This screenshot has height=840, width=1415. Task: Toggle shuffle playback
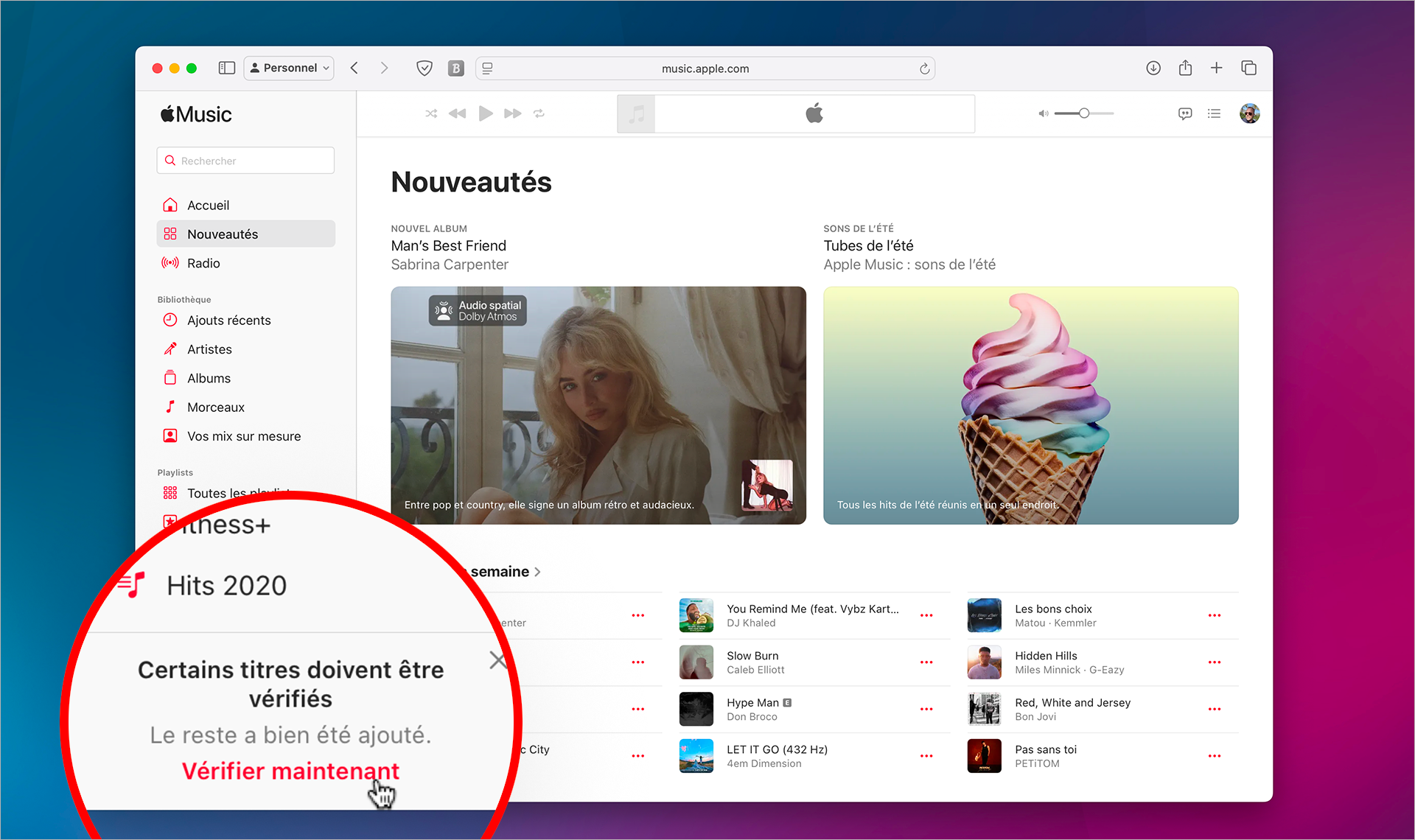point(431,113)
